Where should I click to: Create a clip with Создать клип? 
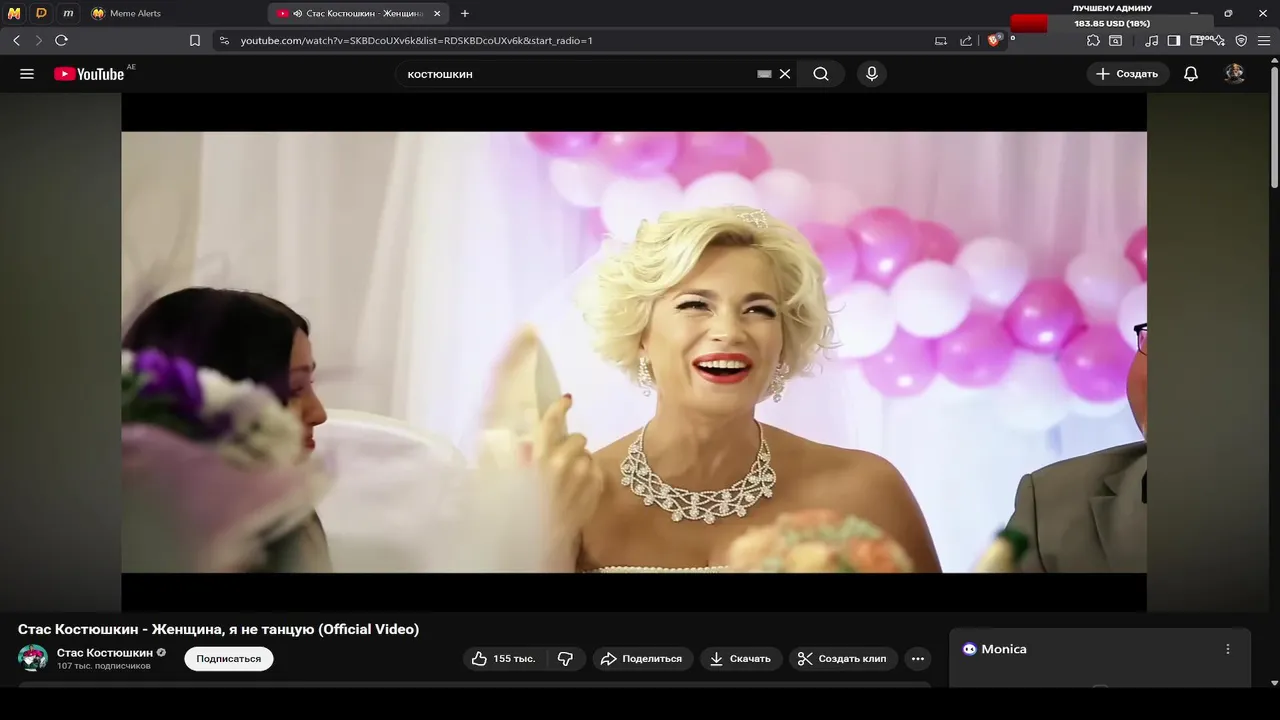coord(843,659)
